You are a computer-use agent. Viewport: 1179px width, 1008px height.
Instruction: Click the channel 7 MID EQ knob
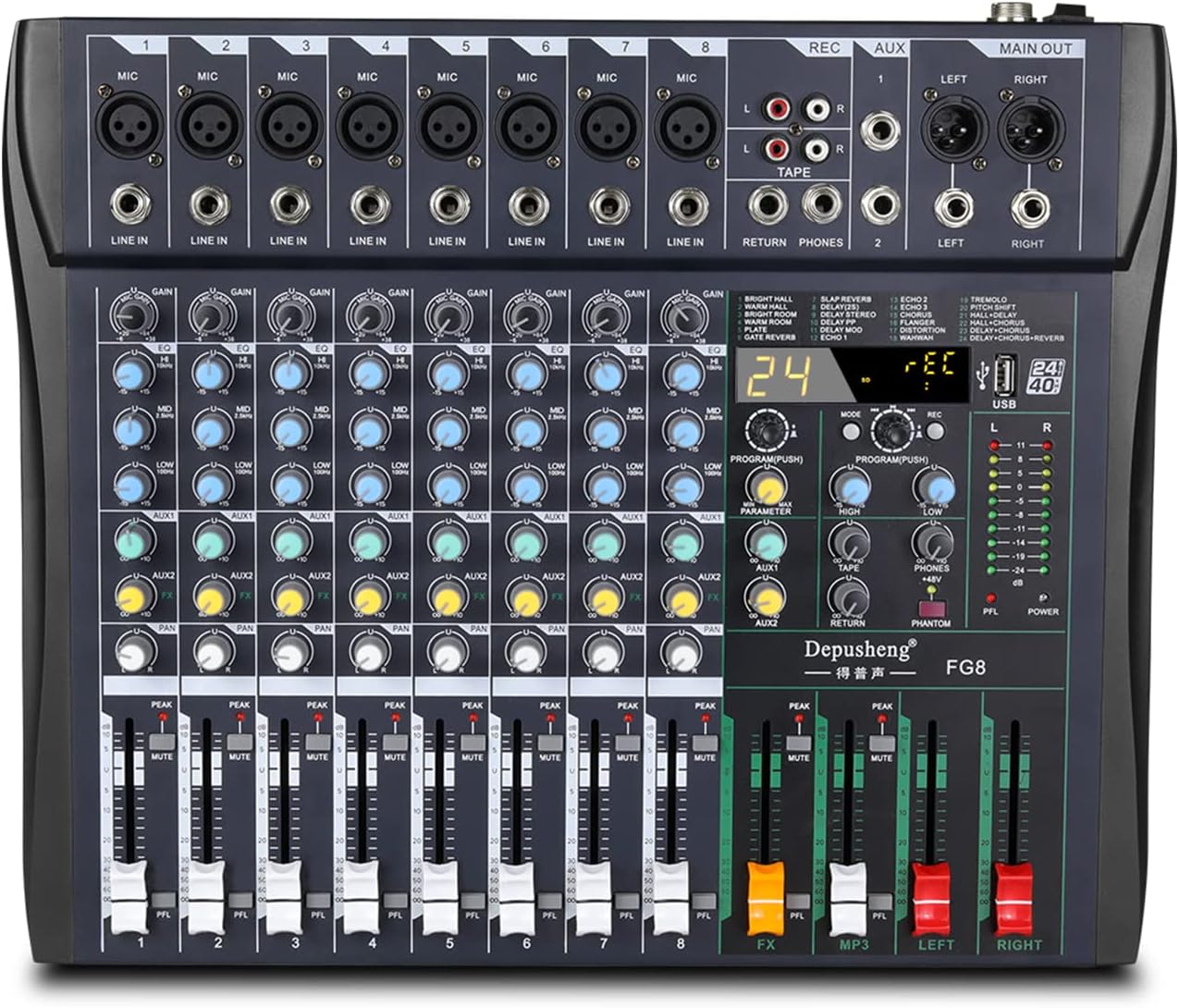[x=605, y=429]
